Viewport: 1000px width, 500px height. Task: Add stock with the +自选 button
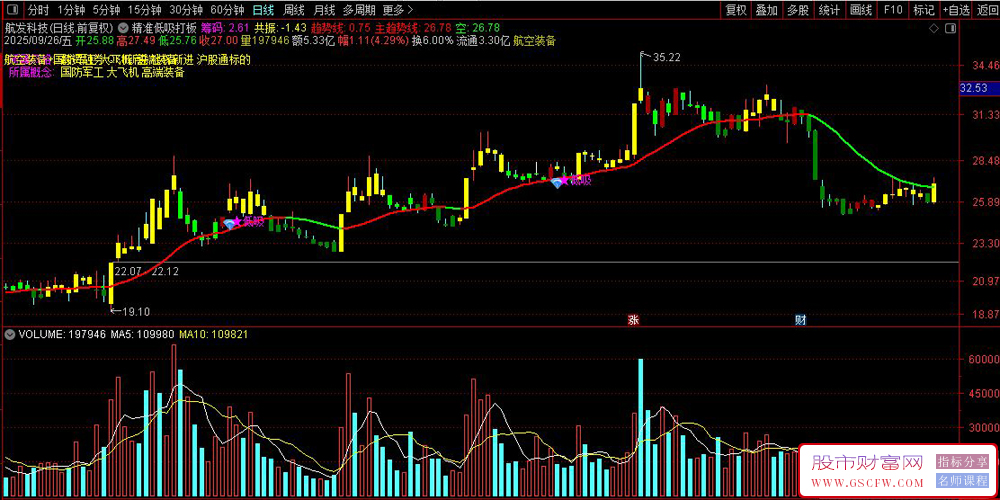click(x=955, y=10)
